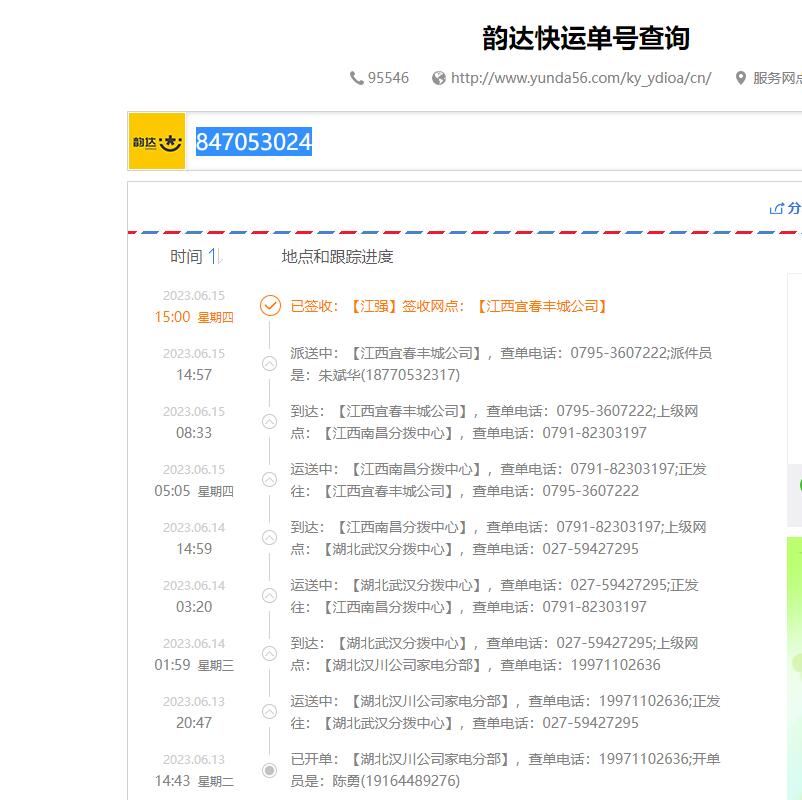Click the phone icon beside 95546
Screen dimensions: 802x800
[356, 78]
